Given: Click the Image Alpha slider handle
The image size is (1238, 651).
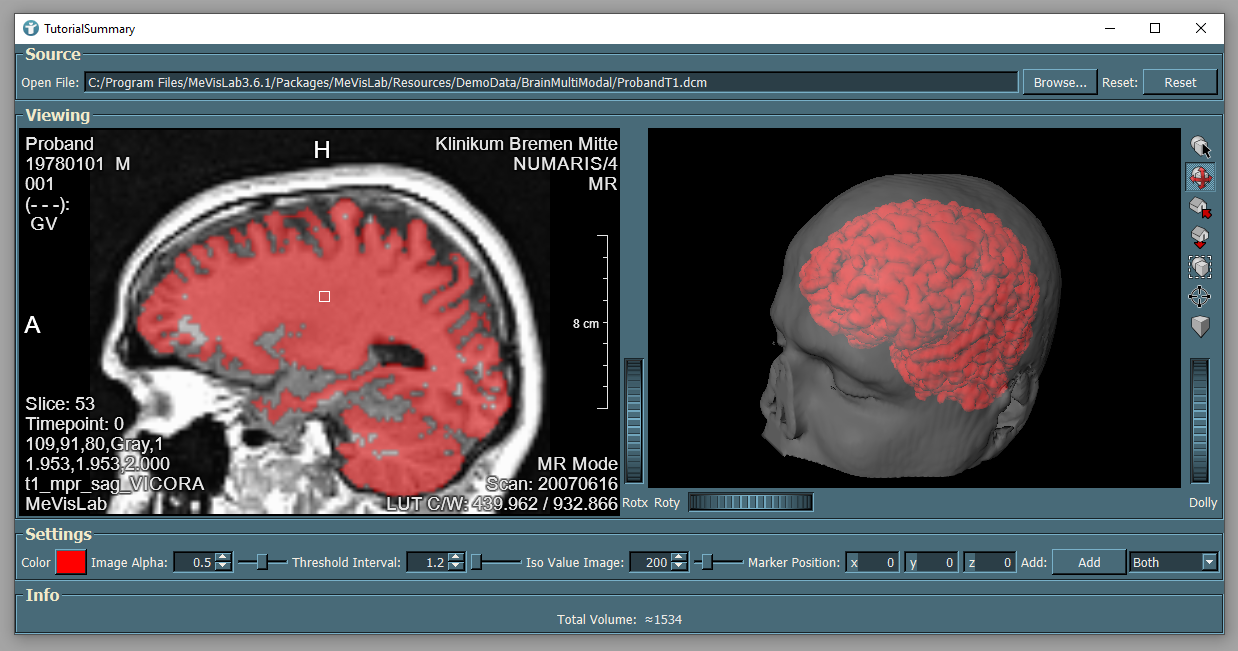Looking at the screenshot, I should [x=262, y=562].
